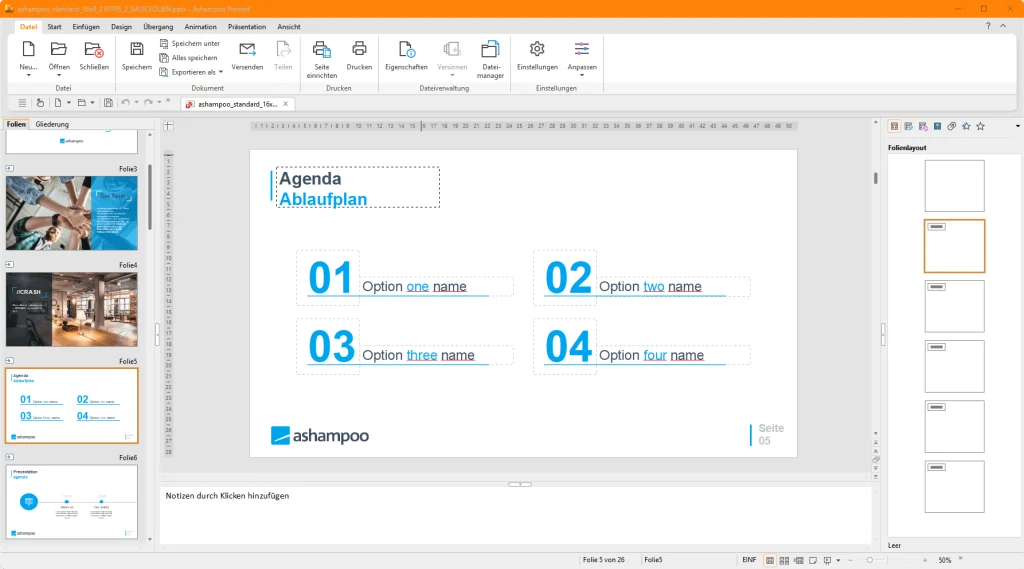Toggle the Folie5 slide marker icon
The height and width of the screenshot is (569, 1024).
coord(10,361)
